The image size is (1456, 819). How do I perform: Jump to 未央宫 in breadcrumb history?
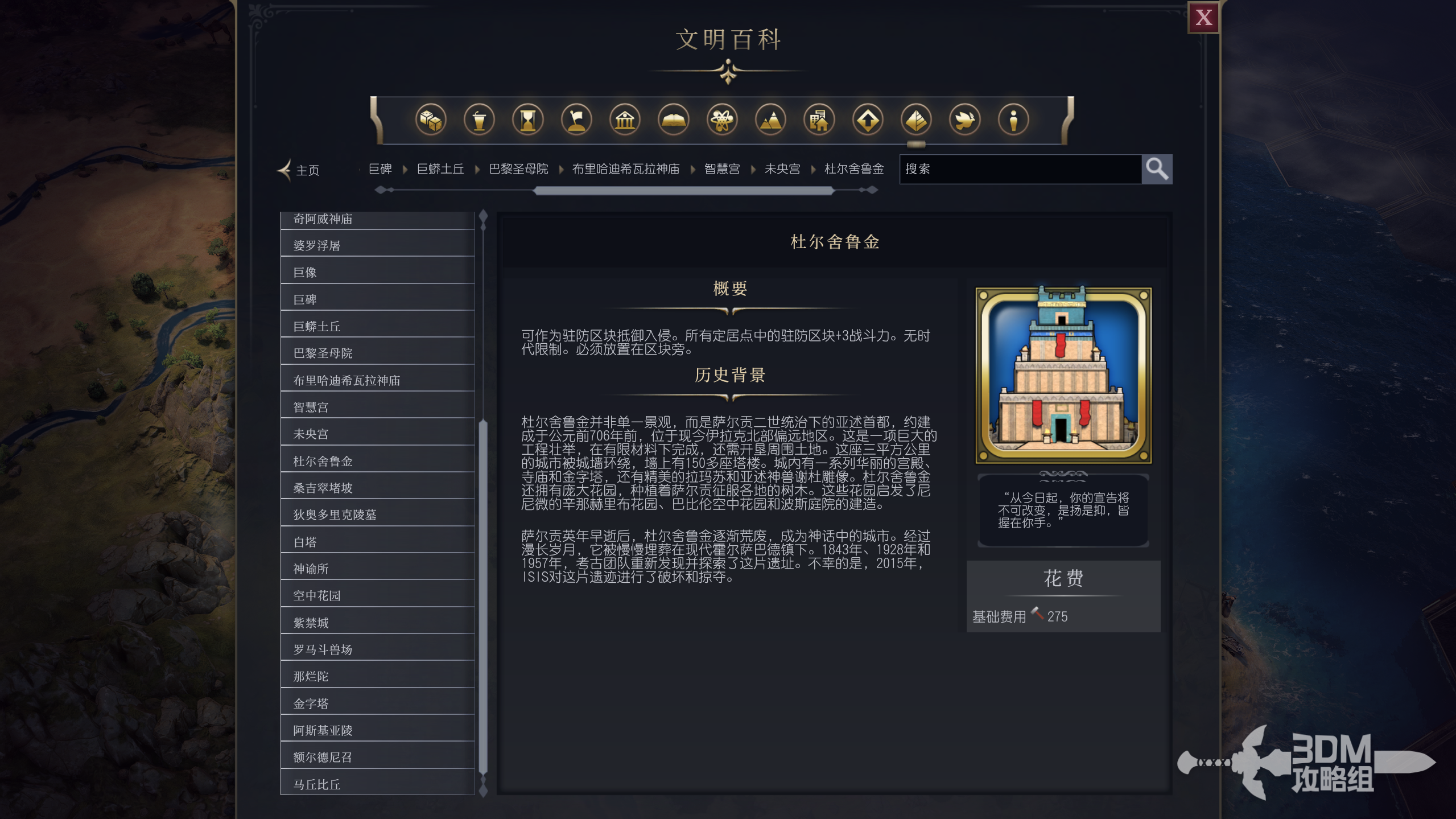pos(782,169)
